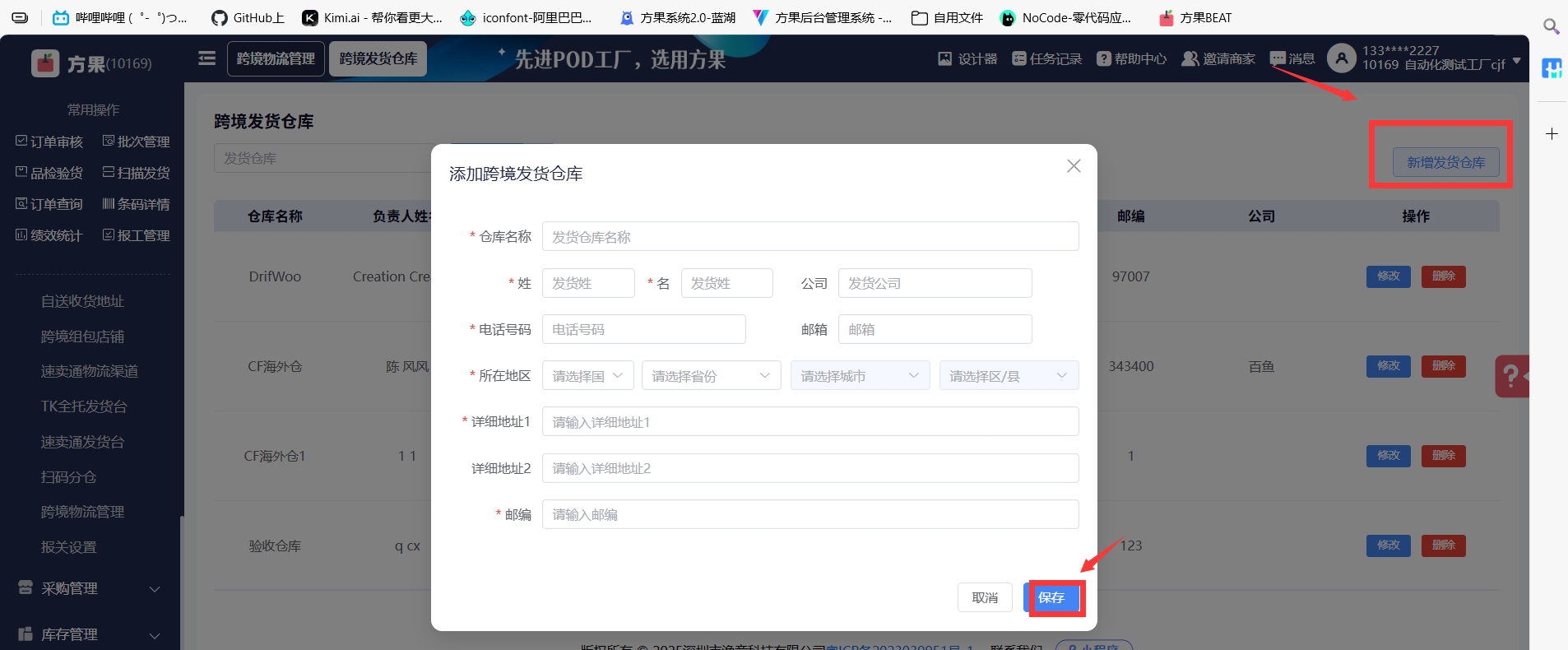
Task: Click the 新增发货仓库 button
Action: click(1446, 162)
